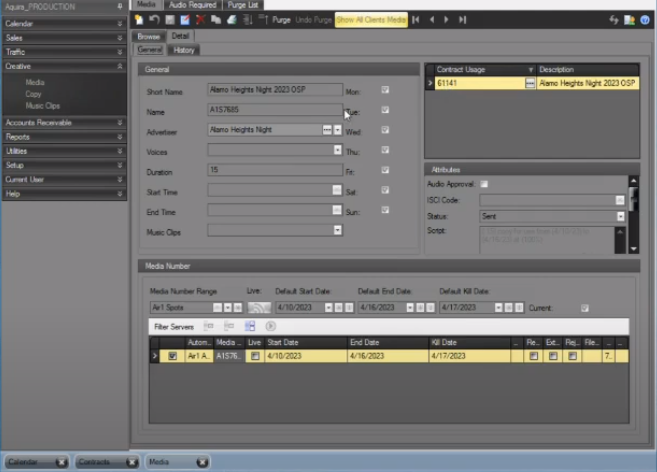The image size is (657, 472).
Task: Switch to the Purge List tab
Action: [243, 5]
